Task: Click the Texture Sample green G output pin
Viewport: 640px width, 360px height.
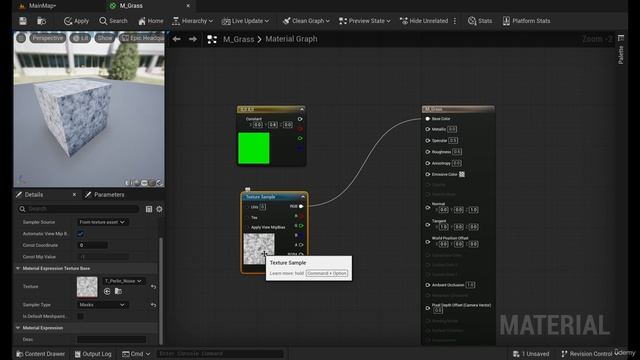Action: click(x=301, y=226)
